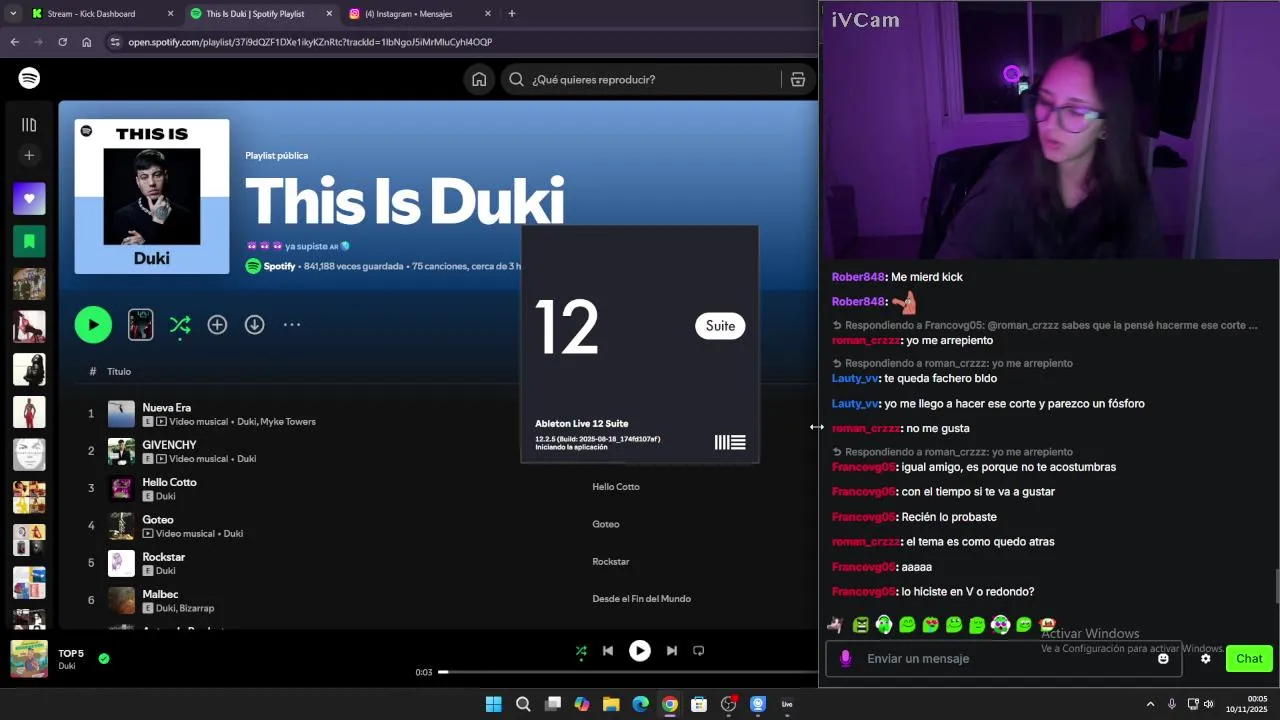Toggle repeat in bottom player bar
The width and height of the screenshot is (1280, 720).
coord(699,651)
